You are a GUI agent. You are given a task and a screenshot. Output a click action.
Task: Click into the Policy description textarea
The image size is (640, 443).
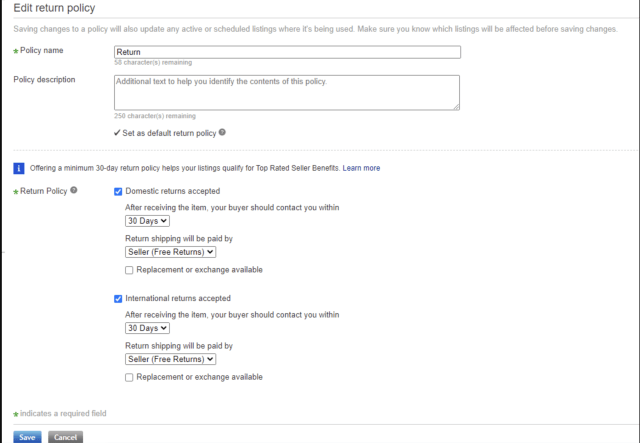coord(287,92)
